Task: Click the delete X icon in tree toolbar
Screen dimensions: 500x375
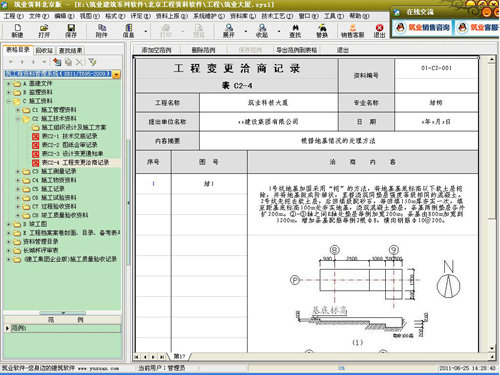Action: pyautogui.click(x=79, y=62)
